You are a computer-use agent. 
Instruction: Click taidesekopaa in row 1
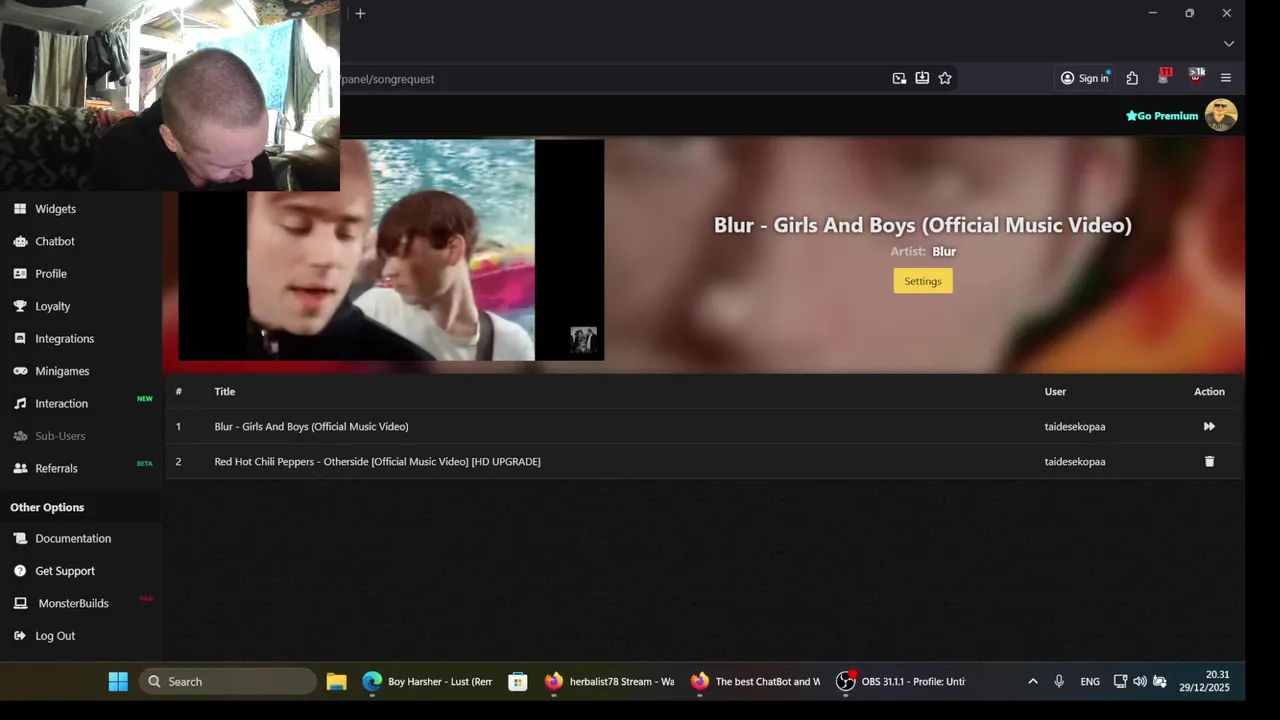point(1075,427)
